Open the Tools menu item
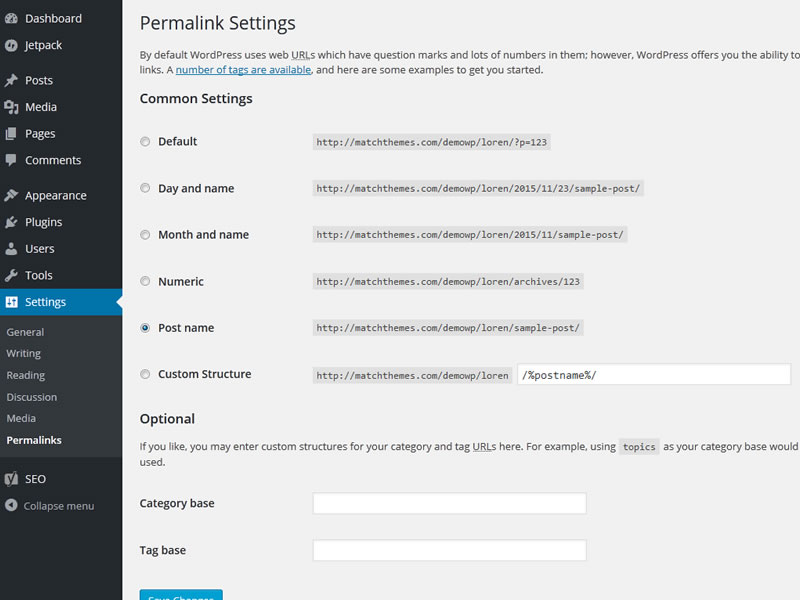 [39, 275]
